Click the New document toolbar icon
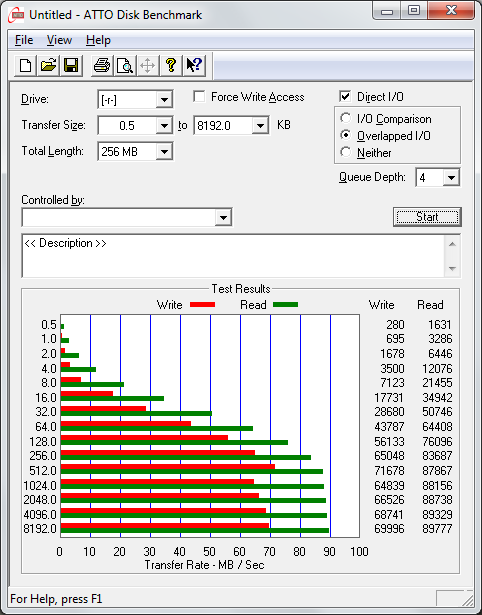This screenshot has height=615, width=482. pyautogui.click(x=25, y=65)
